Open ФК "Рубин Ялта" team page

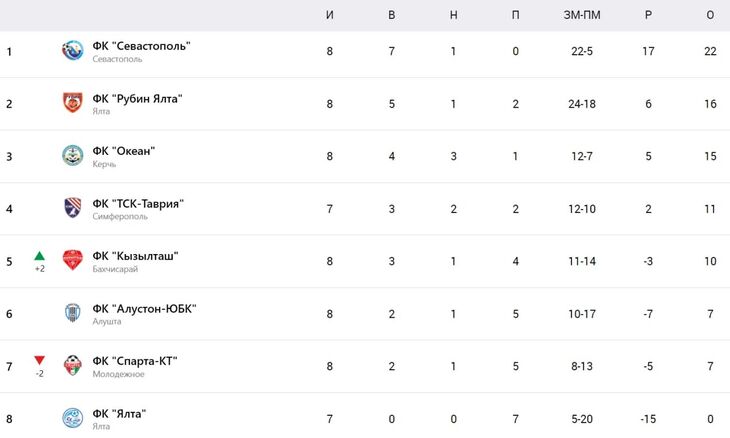pos(137,98)
